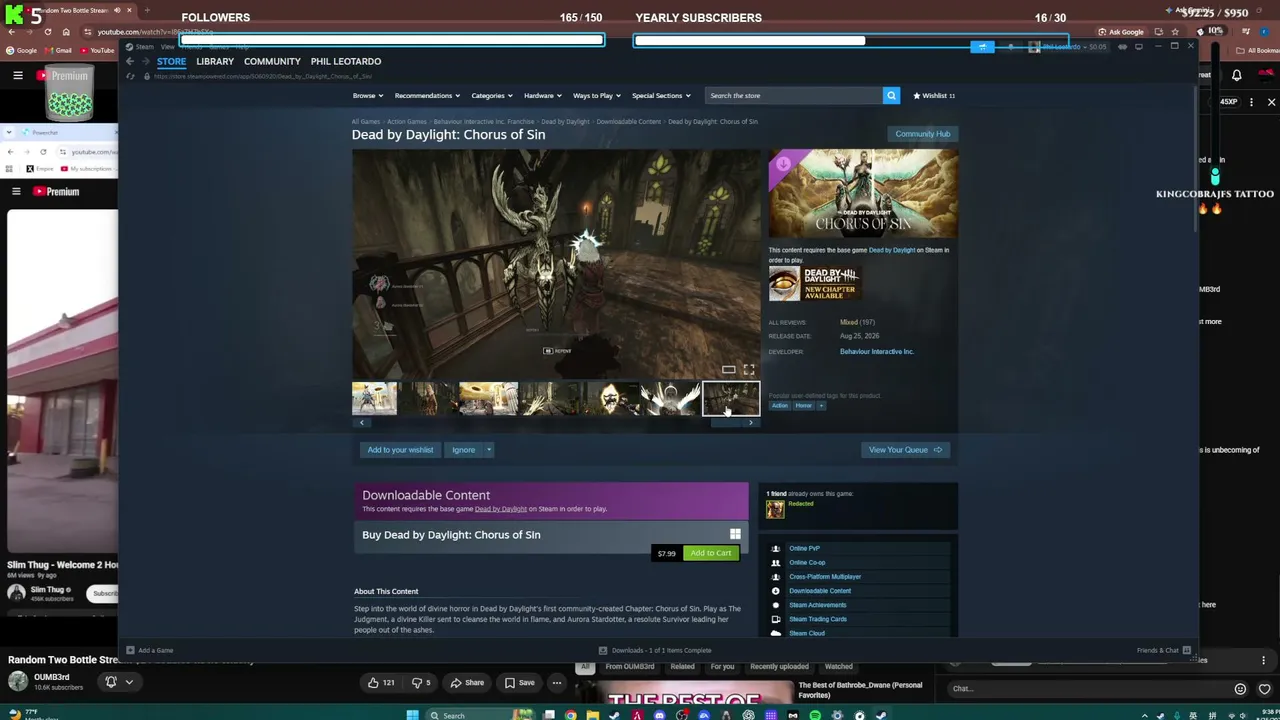Toggle fullscreen on the trailer video

pyautogui.click(x=749, y=370)
